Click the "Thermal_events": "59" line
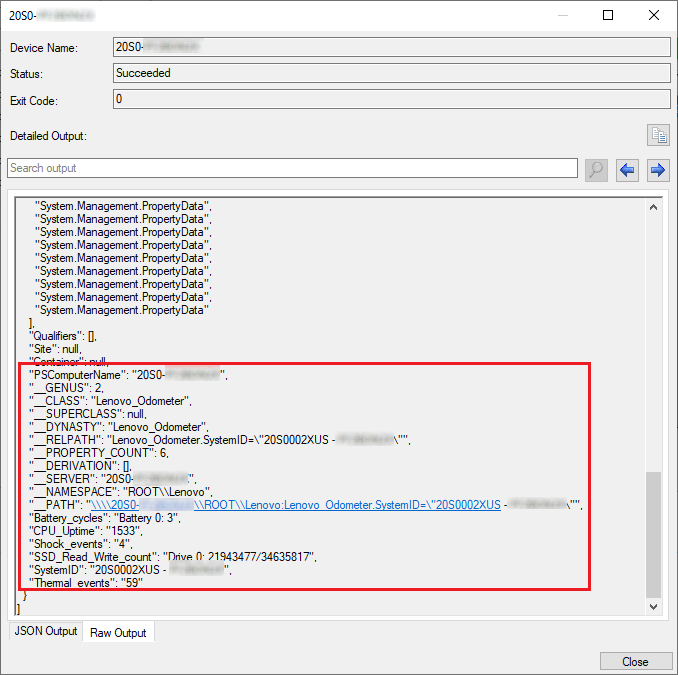The width and height of the screenshot is (678, 675). (86, 582)
